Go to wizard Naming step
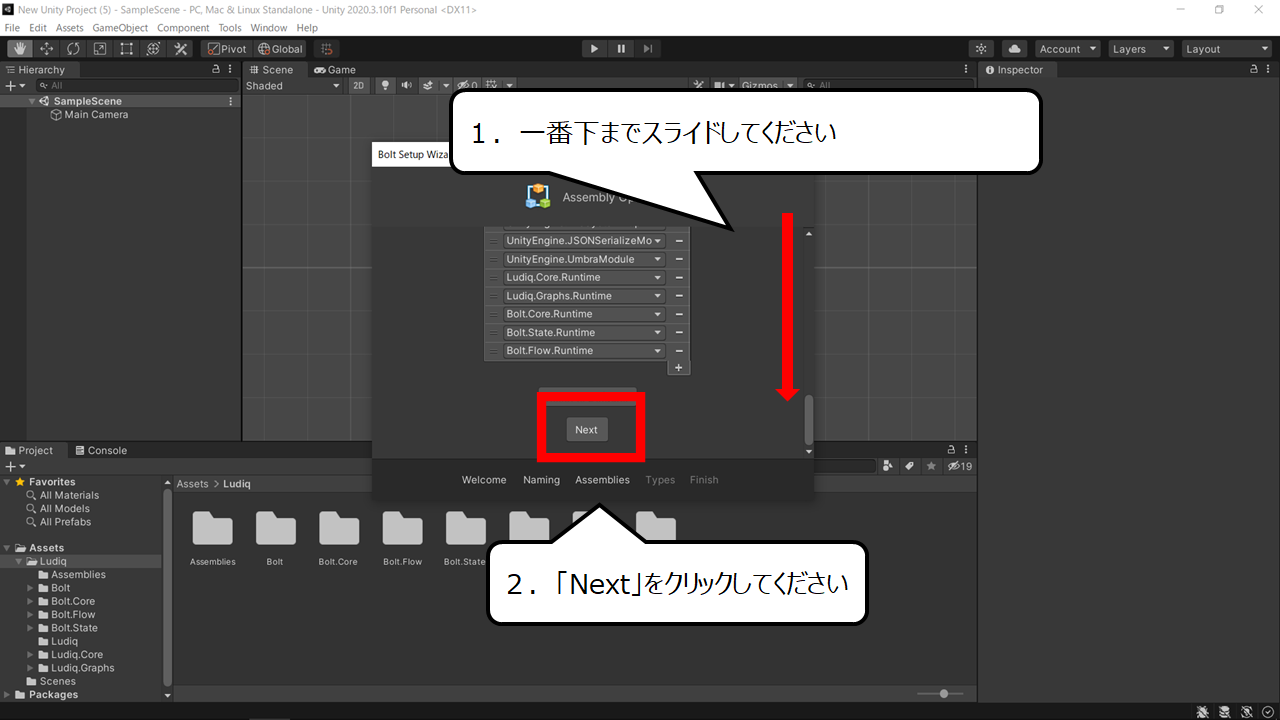1280x720 pixels. (541, 480)
